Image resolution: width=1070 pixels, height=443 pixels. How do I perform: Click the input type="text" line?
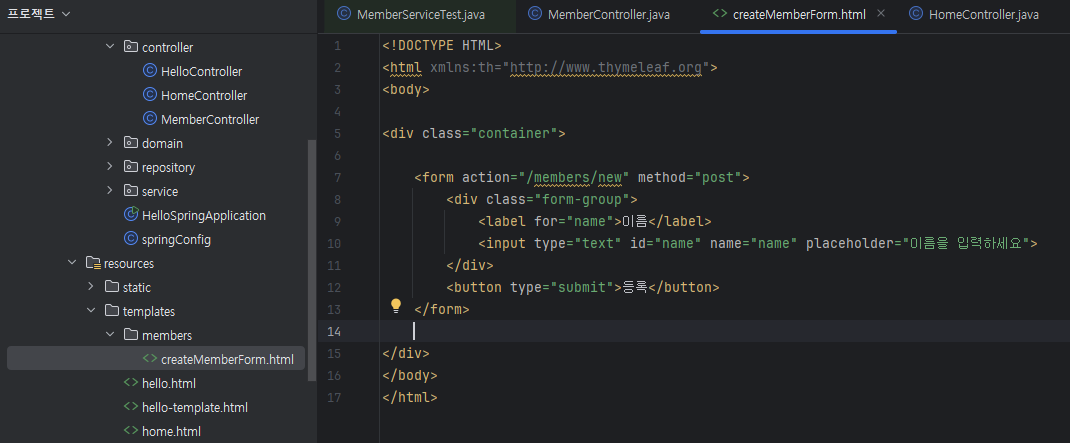(x=758, y=244)
